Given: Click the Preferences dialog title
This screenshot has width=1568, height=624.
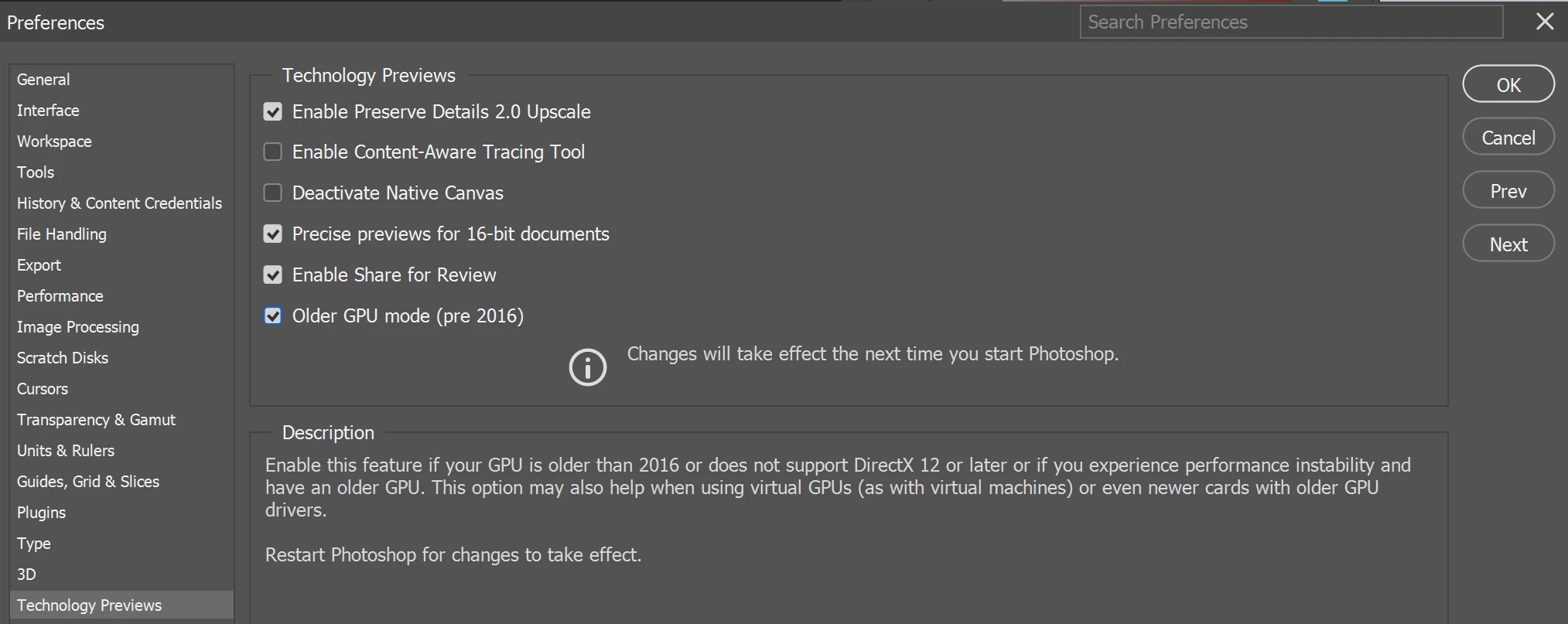Looking at the screenshot, I should (56, 23).
